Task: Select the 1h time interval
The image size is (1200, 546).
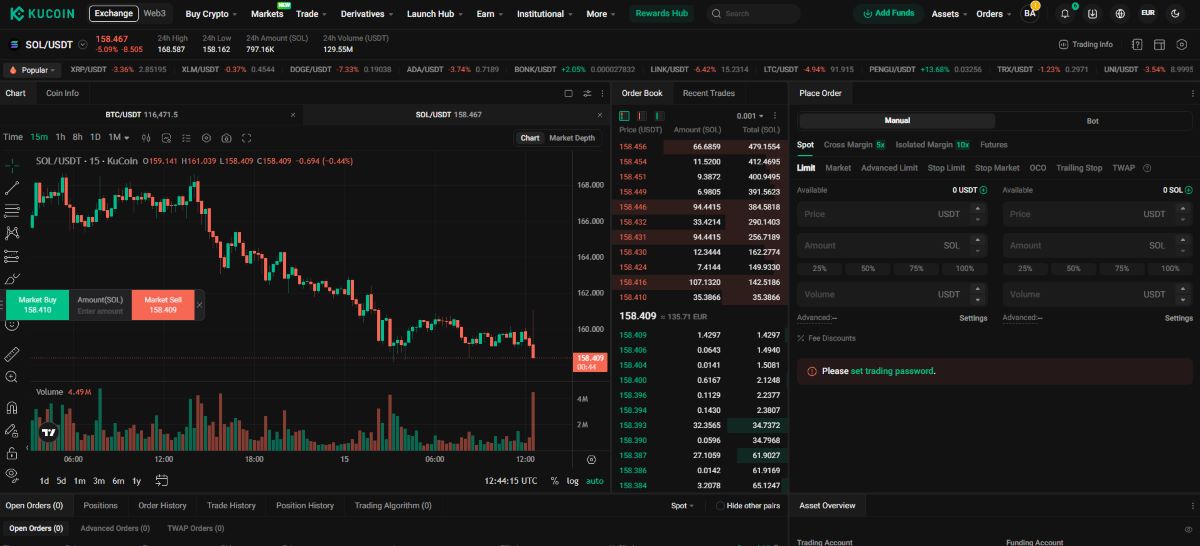Action: (61, 137)
